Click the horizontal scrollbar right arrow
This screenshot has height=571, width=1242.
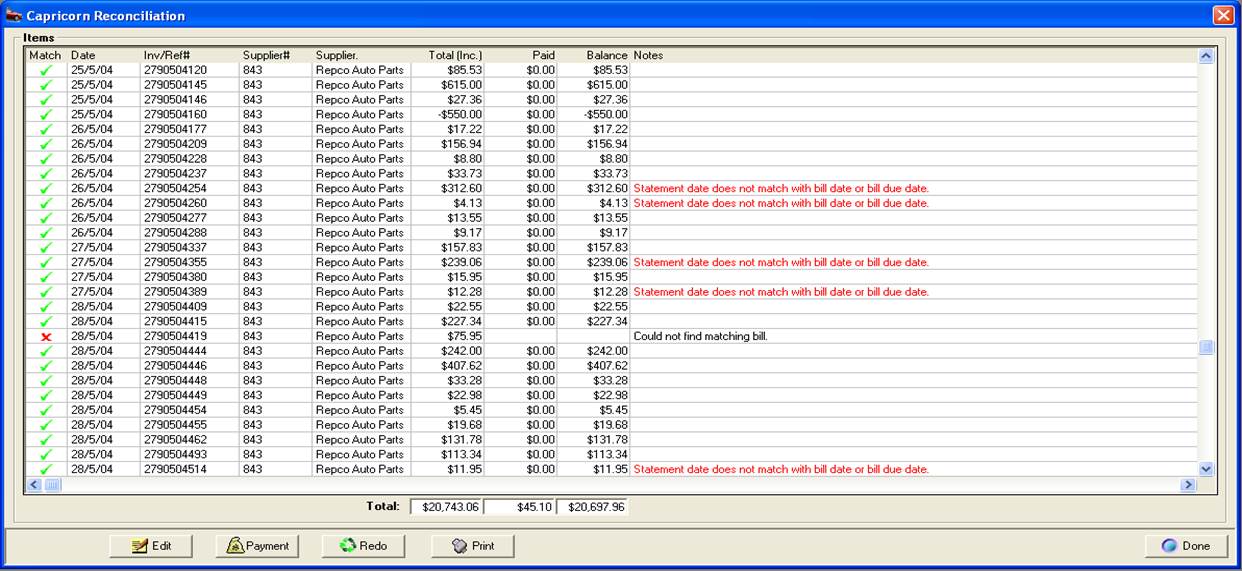1188,485
